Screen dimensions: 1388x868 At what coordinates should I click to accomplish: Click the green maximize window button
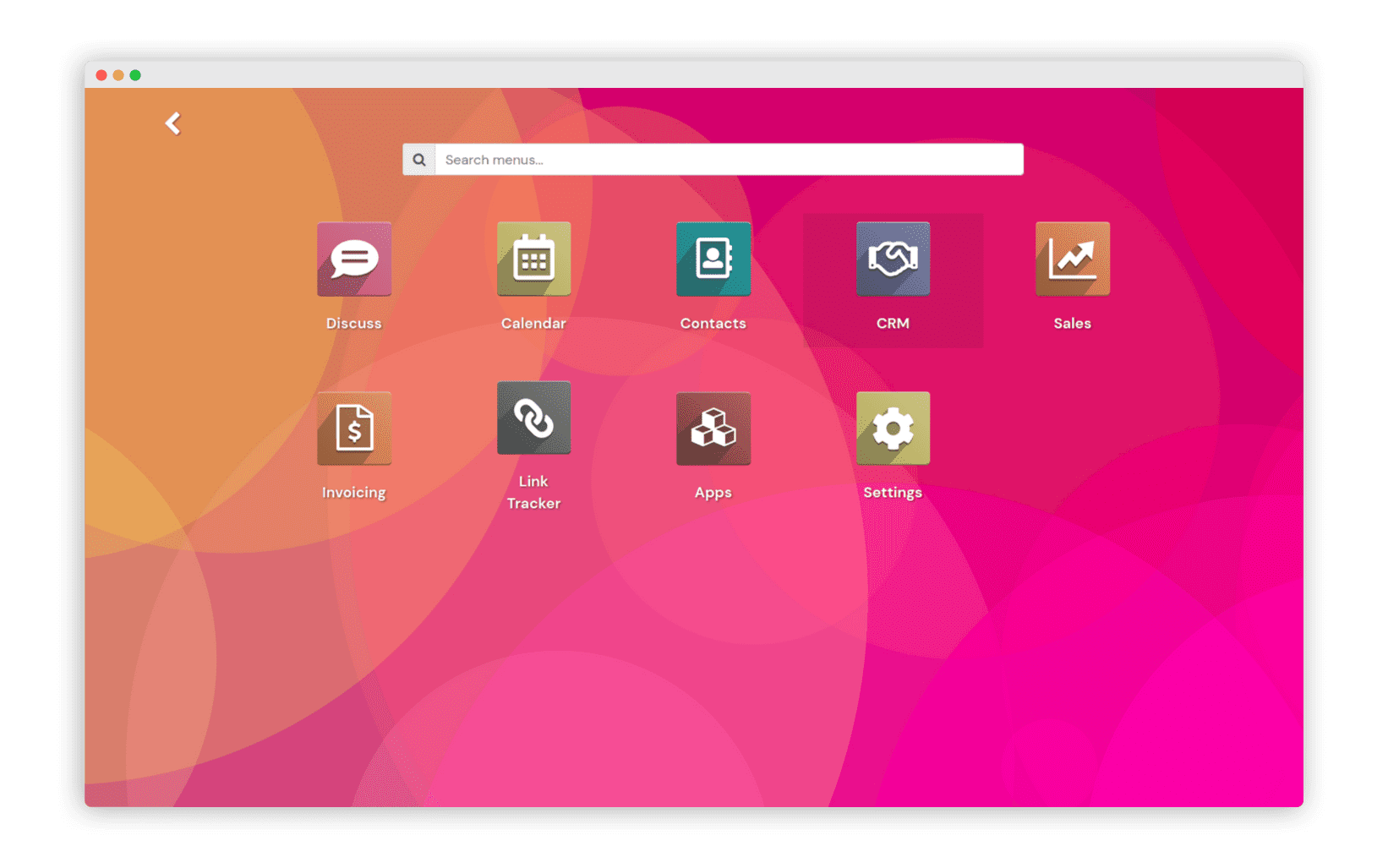135,75
